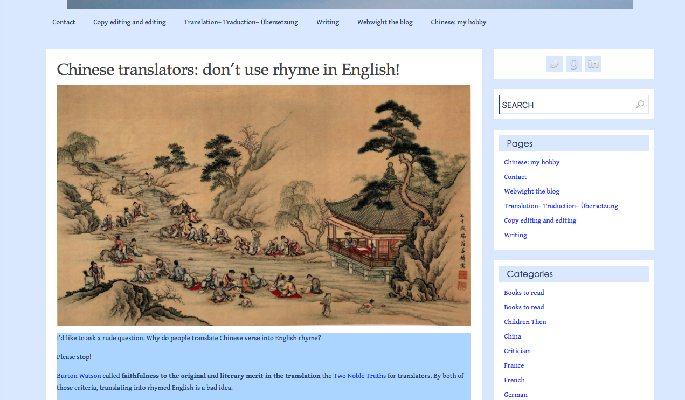Open 'Writing' under the Pages sidebar
Screen dimensions: 685x400
[x=515, y=235]
